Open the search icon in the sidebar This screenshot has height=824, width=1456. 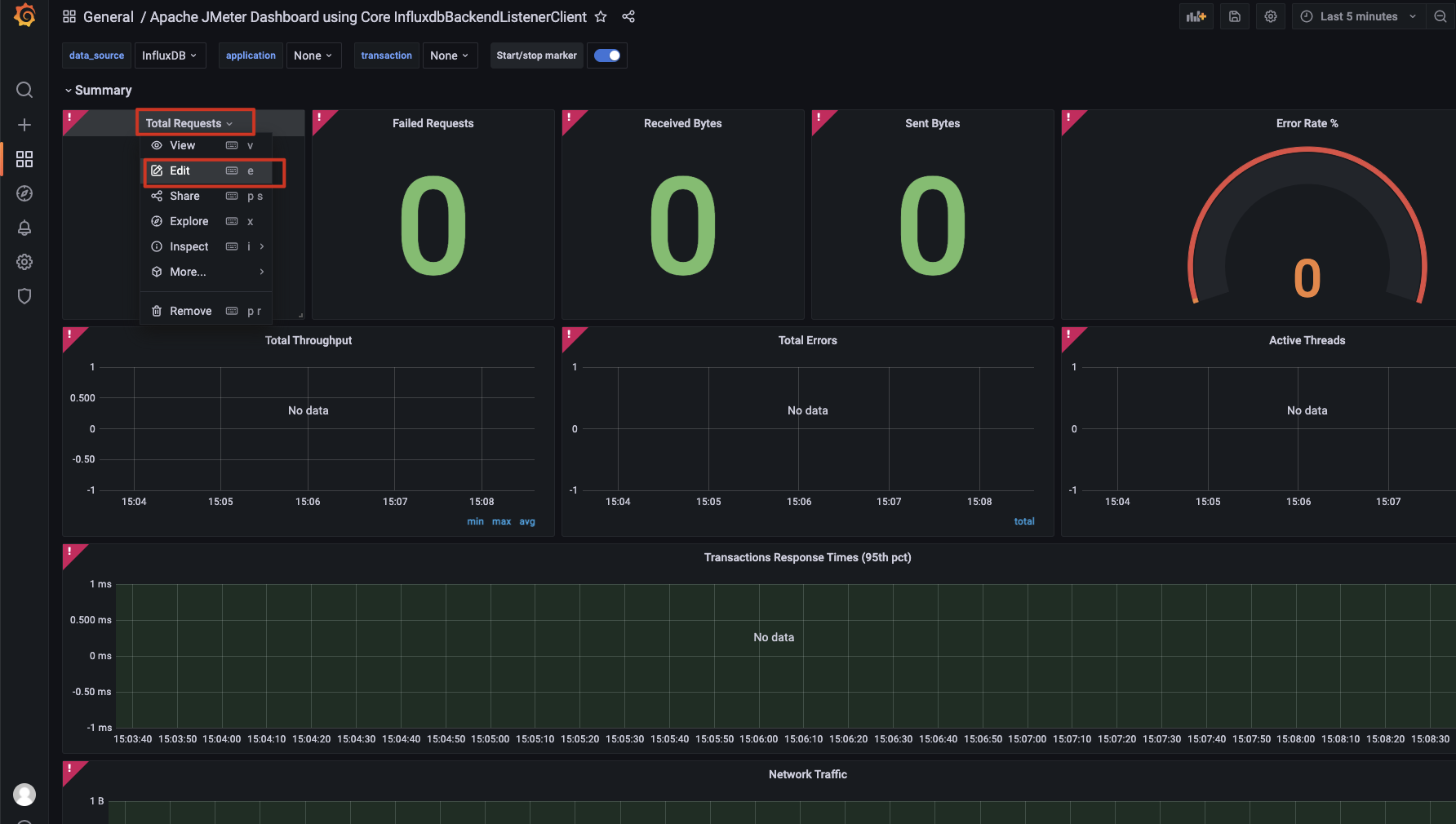tap(24, 90)
